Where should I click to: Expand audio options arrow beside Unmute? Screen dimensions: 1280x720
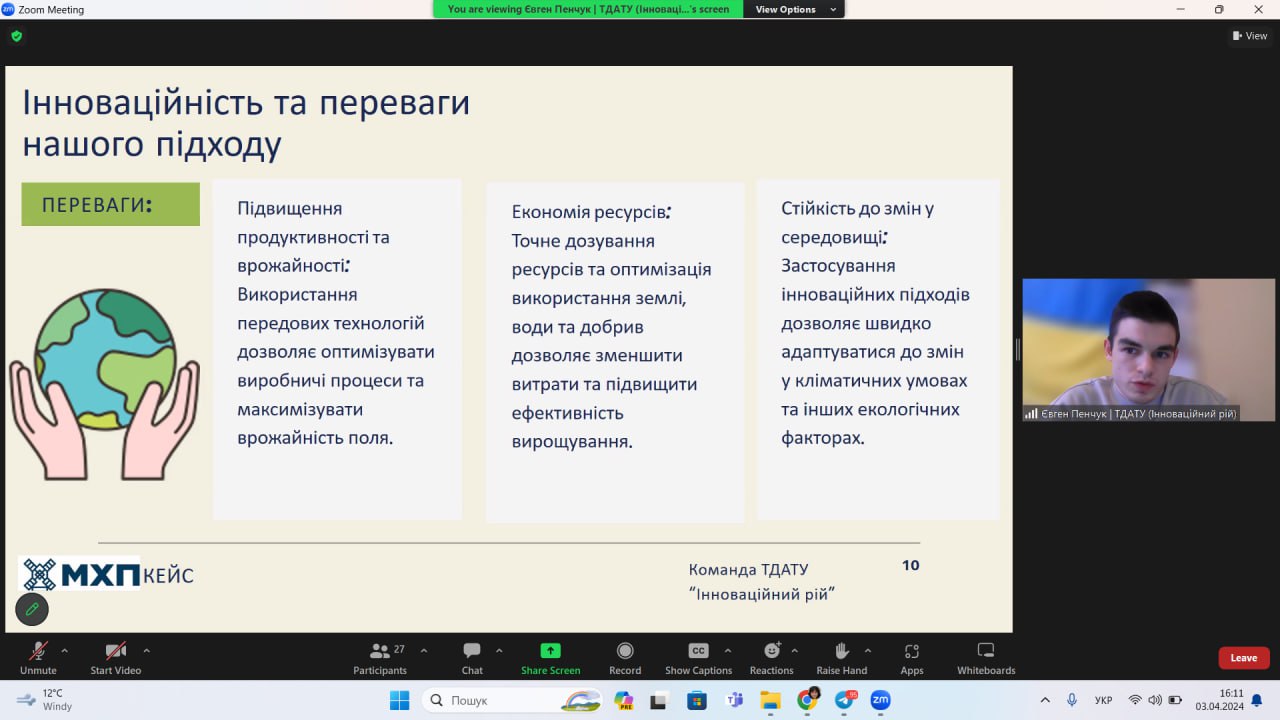pos(65,650)
